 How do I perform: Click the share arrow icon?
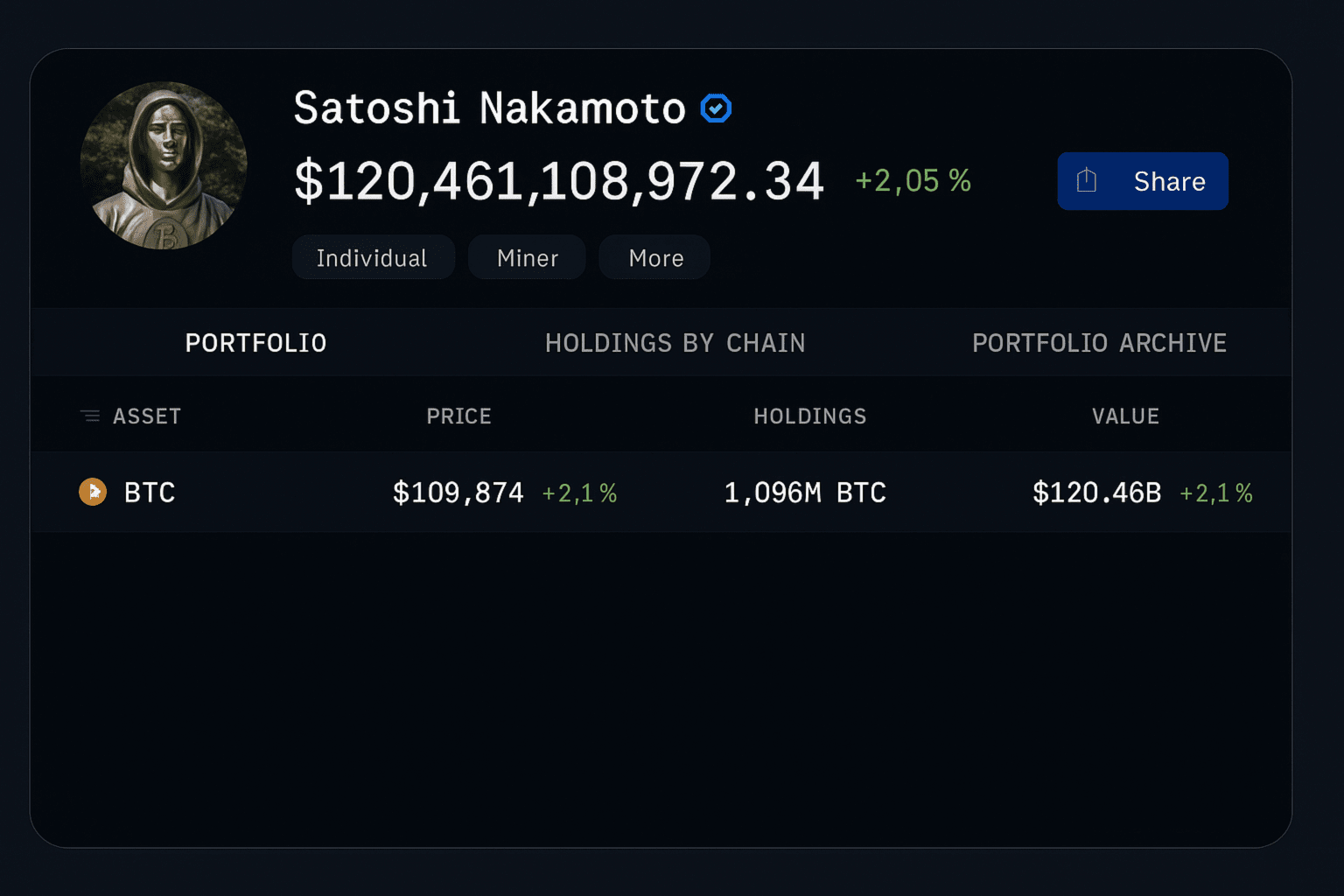[x=1087, y=180]
